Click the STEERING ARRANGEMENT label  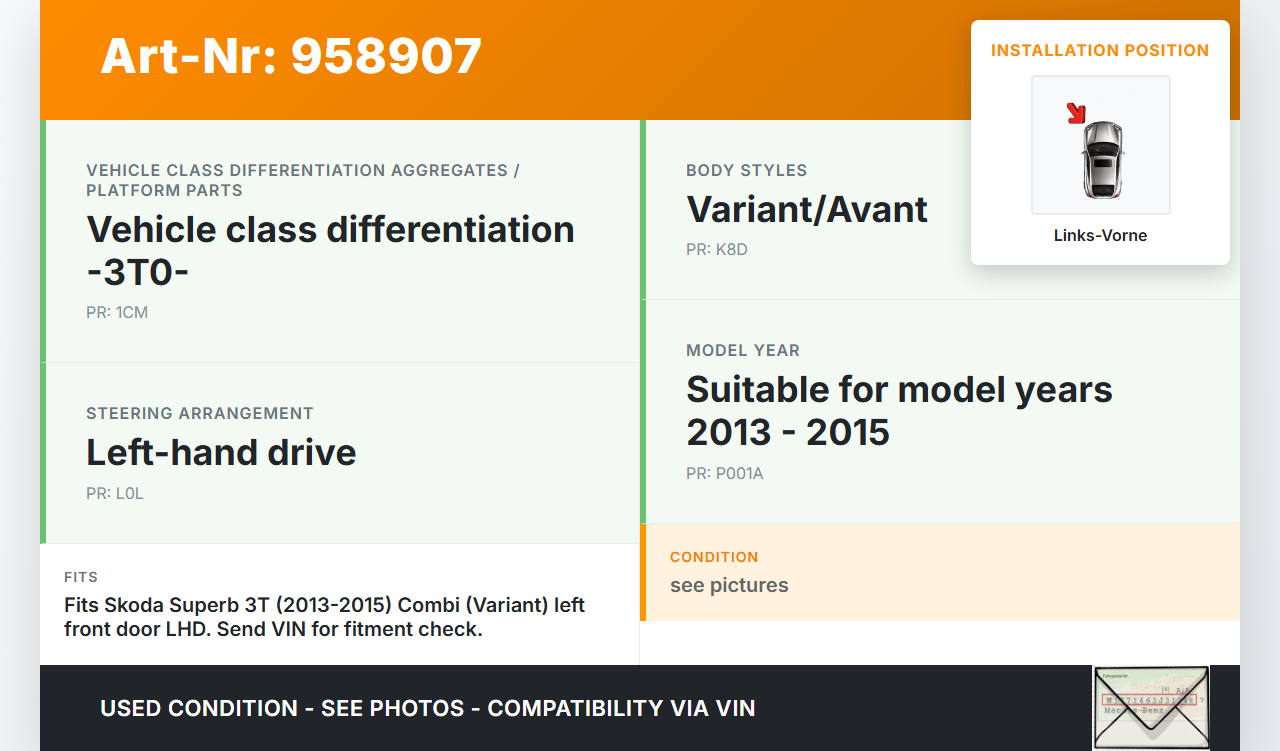point(200,413)
